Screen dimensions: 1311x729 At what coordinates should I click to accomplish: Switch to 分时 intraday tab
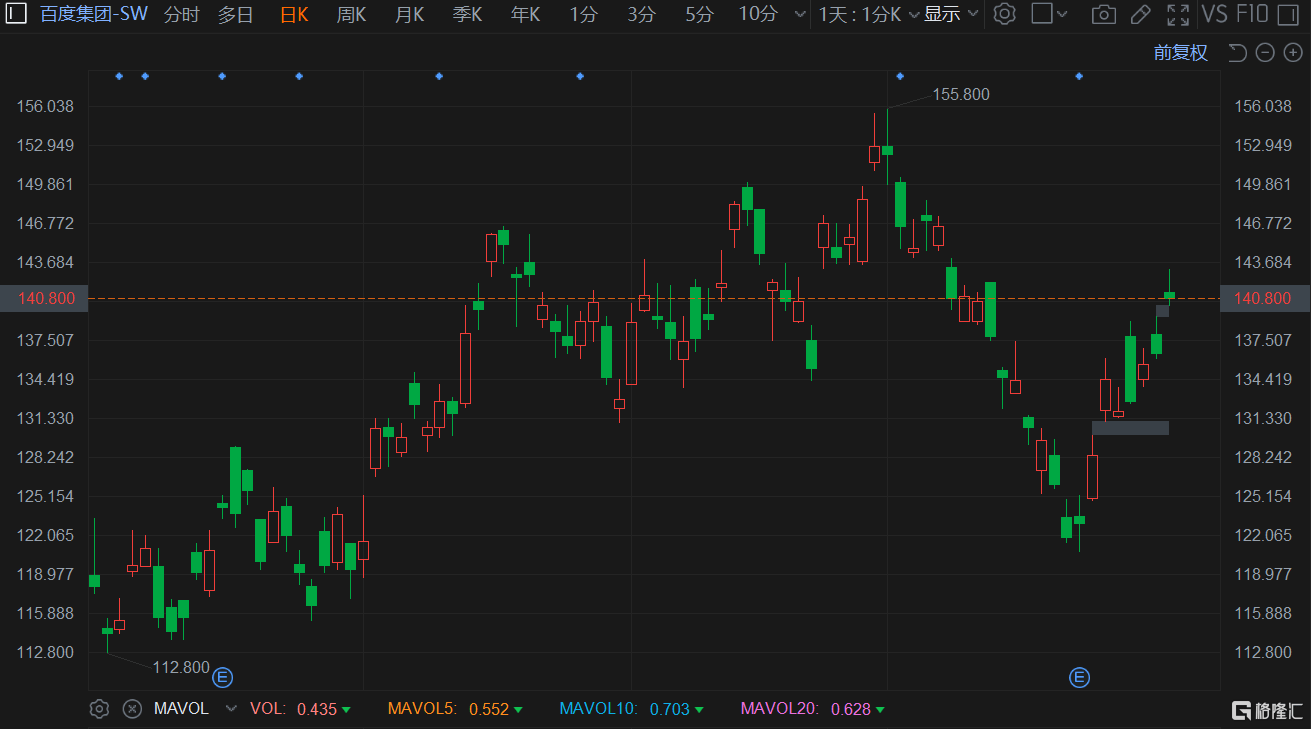pos(181,14)
